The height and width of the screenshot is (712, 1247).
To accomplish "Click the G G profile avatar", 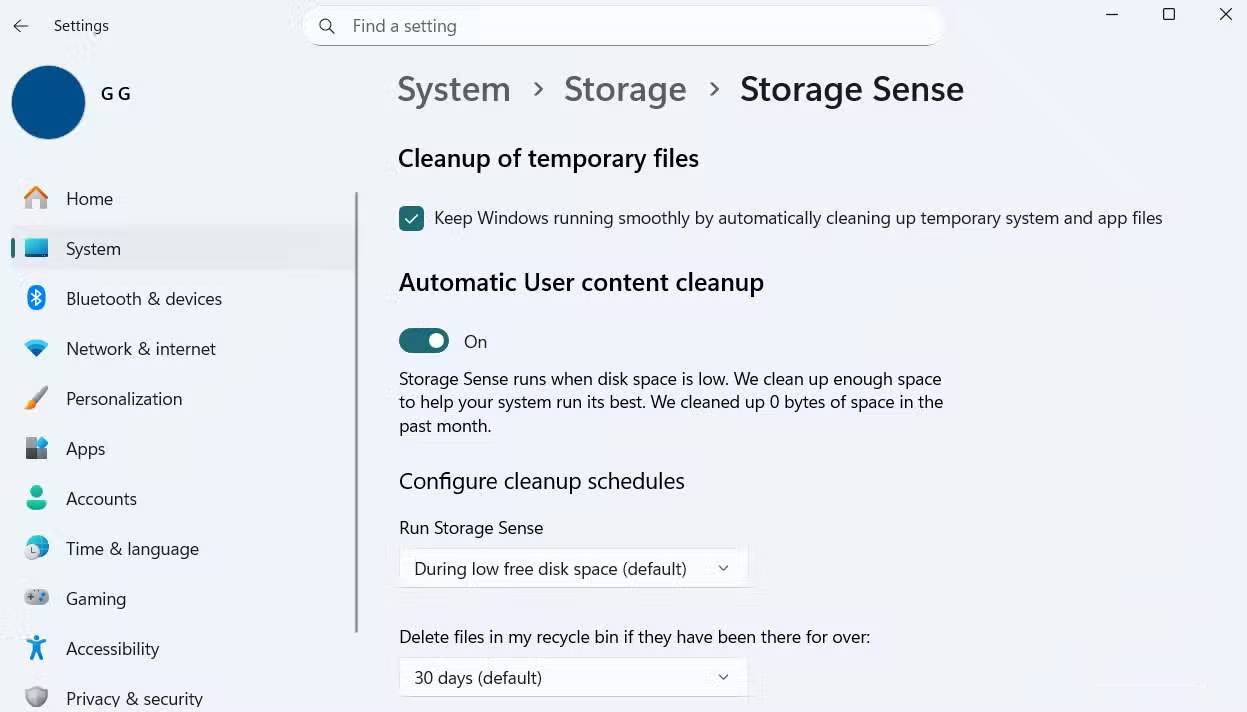I will pyautogui.click(x=48, y=102).
